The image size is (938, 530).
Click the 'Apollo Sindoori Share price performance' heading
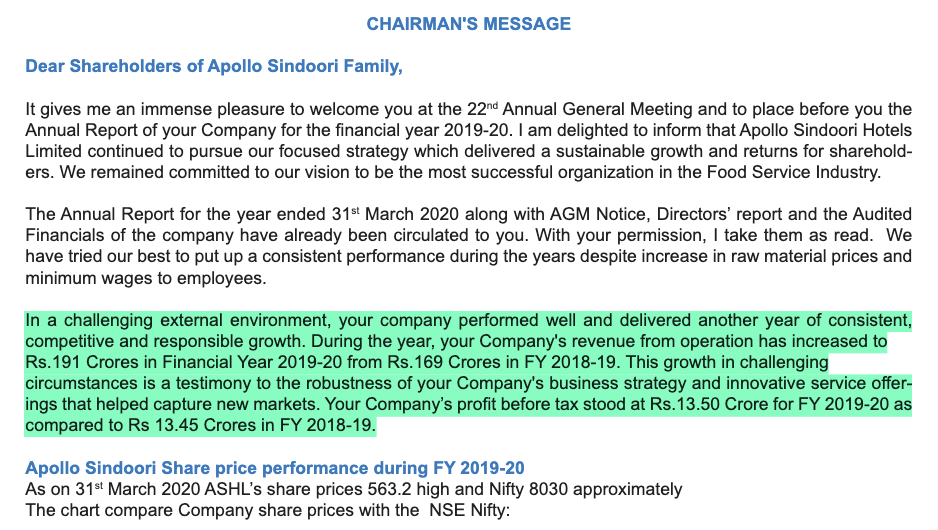pyautogui.click(x=274, y=468)
